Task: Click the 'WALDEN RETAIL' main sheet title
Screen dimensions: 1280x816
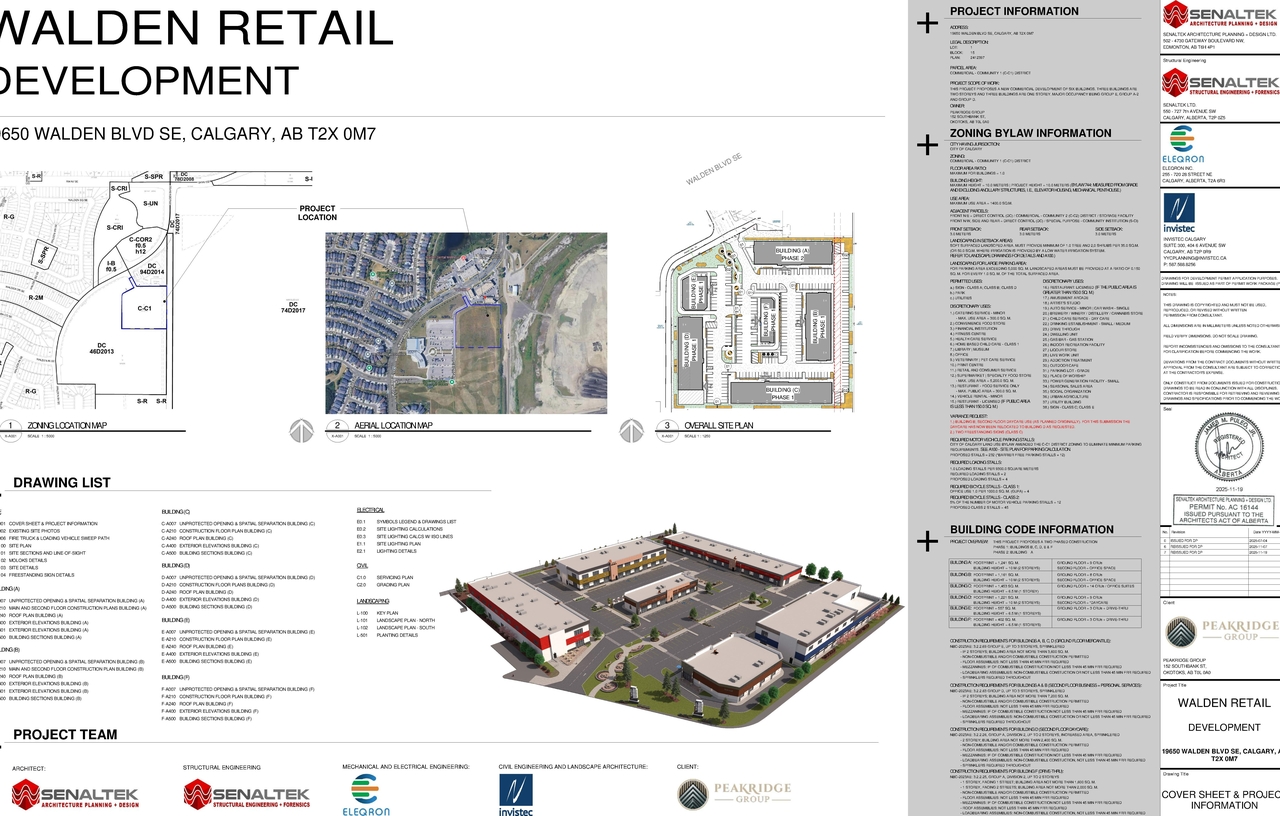Action: coord(197,27)
